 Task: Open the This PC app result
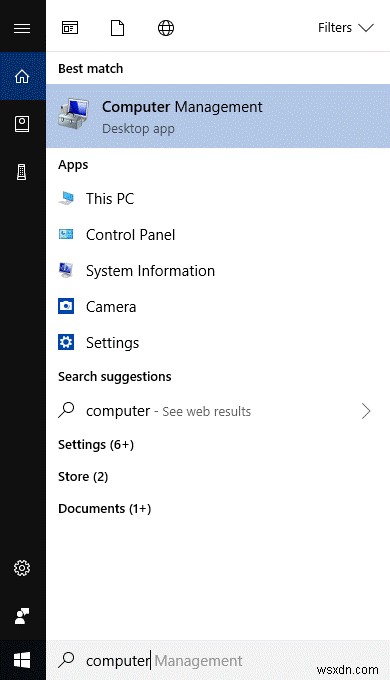click(218, 199)
